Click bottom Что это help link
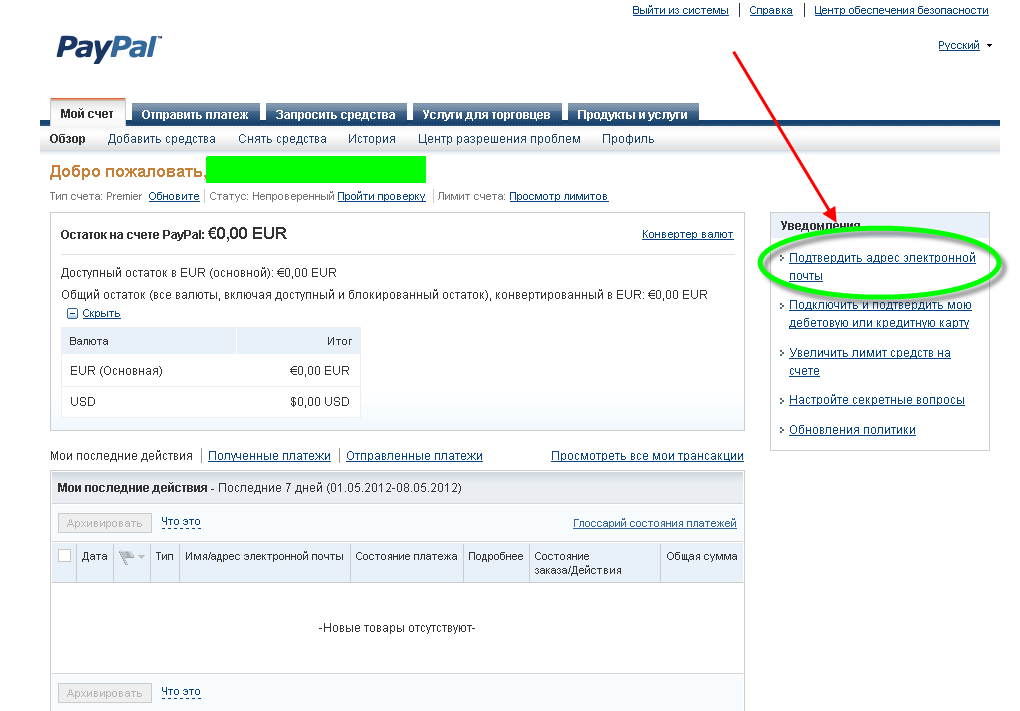The height and width of the screenshot is (711, 1020). [x=181, y=691]
